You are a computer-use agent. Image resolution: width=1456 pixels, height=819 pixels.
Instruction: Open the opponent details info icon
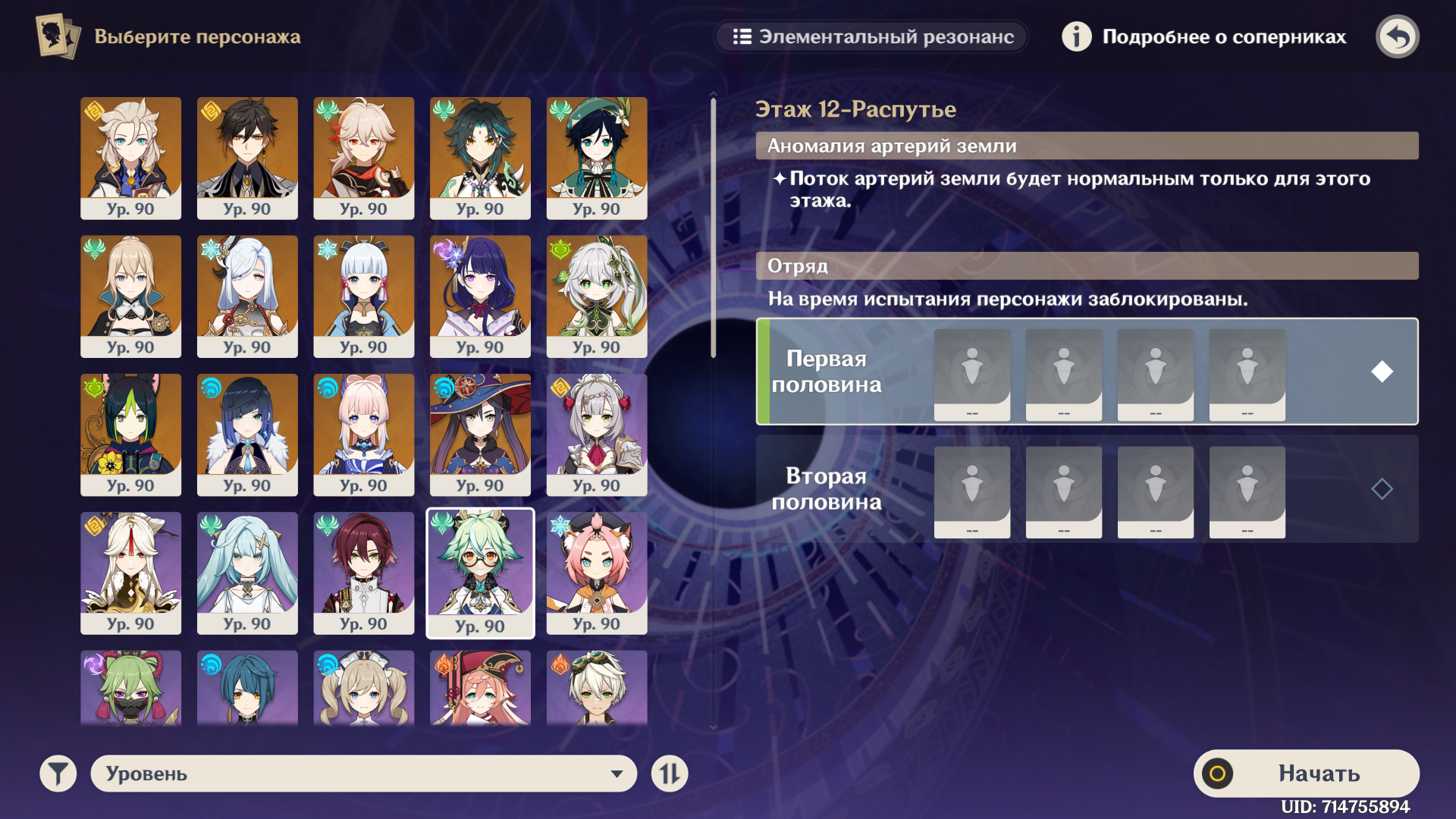coord(1076,36)
